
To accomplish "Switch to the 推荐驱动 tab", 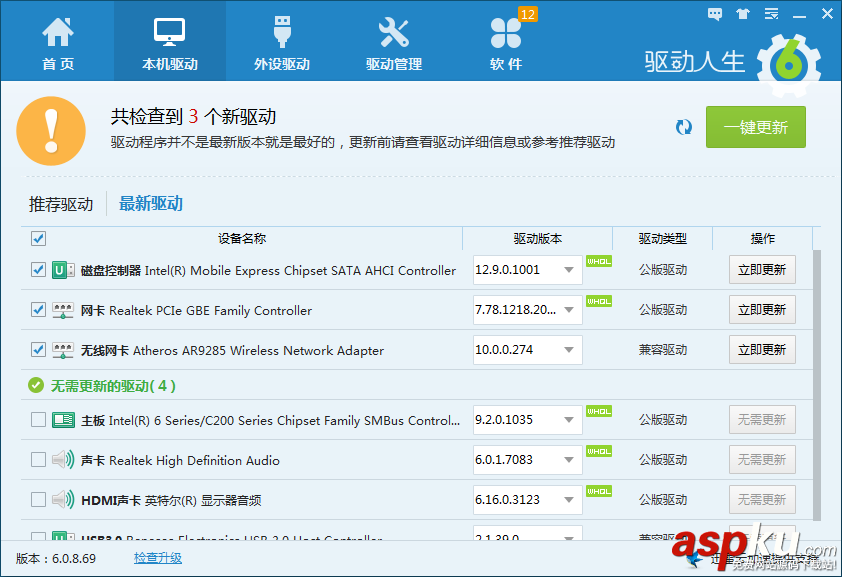I will click(61, 204).
